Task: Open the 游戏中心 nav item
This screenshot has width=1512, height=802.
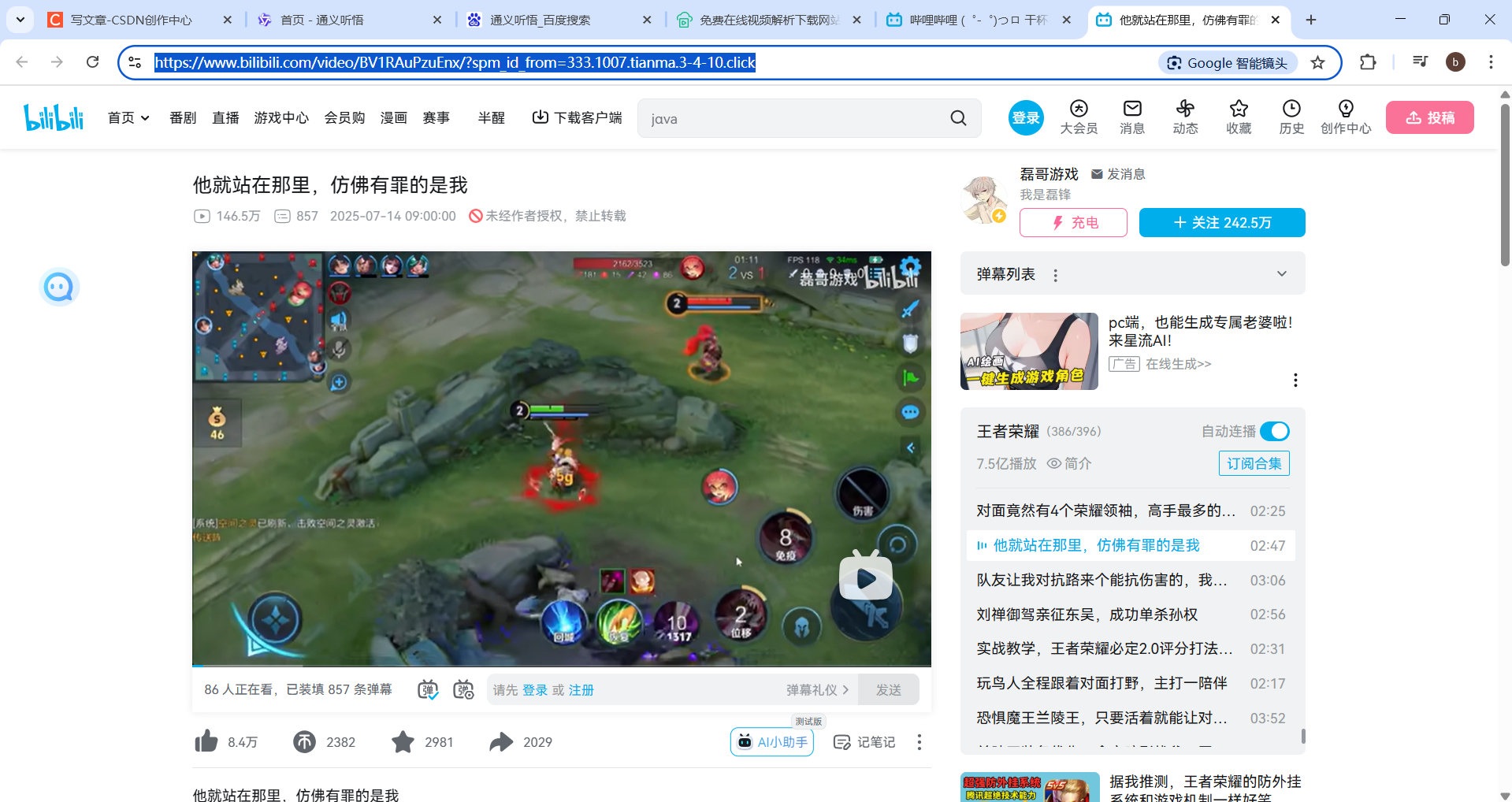Action: (281, 117)
